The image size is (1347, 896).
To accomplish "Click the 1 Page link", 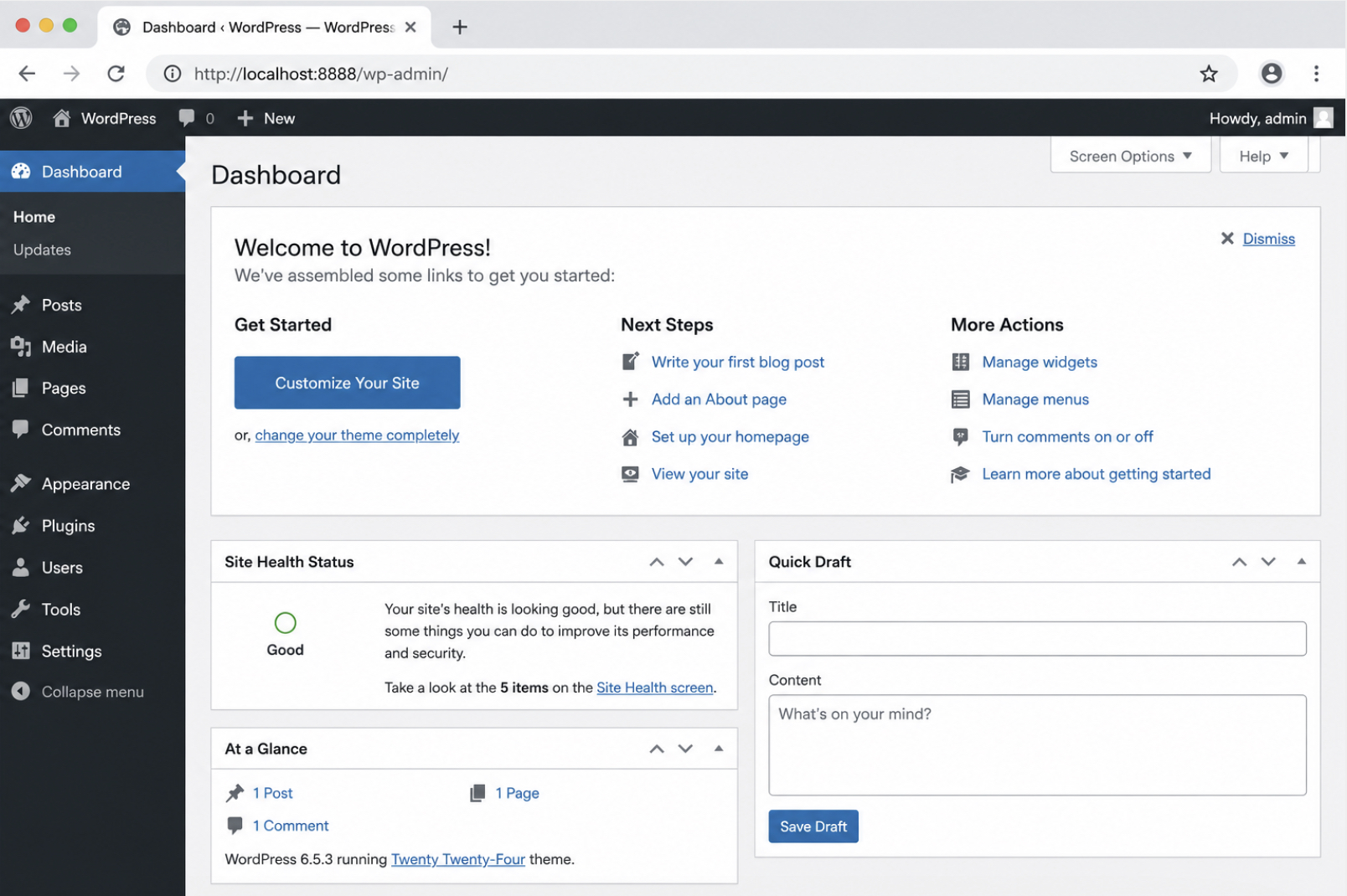I will 517,793.
